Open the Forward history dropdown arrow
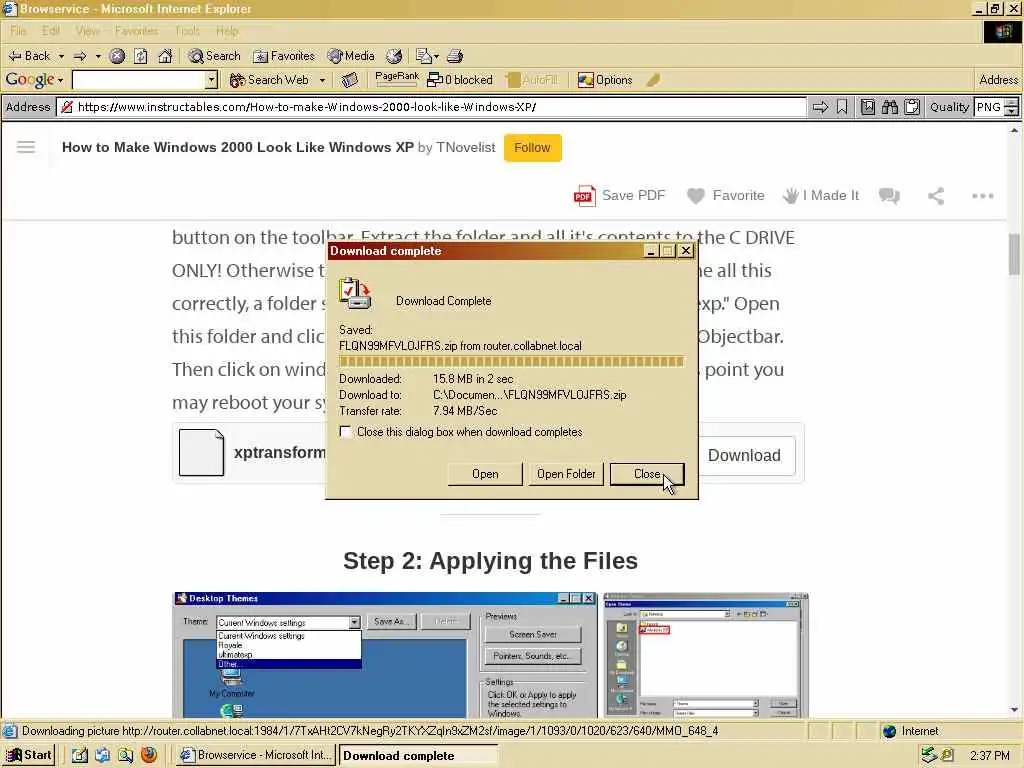Image resolution: width=1024 pixels, height=768 pixels. [98, 56]
